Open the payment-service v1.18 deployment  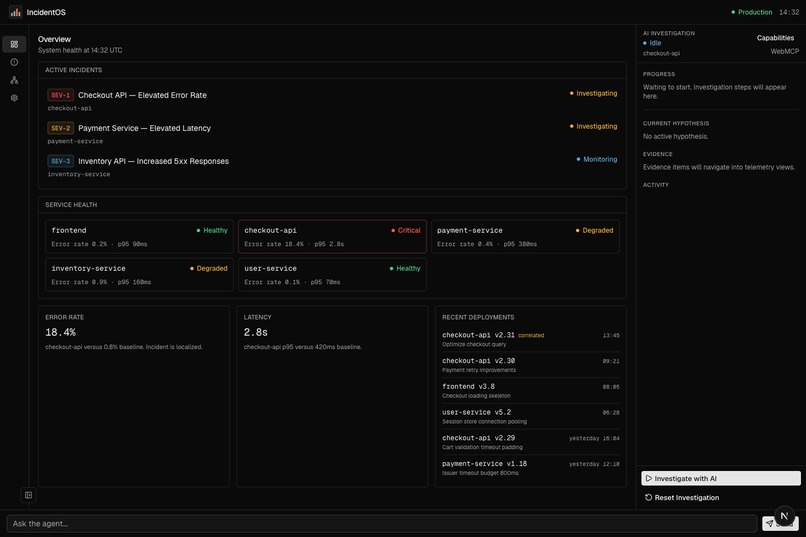[x=530, y=468]
